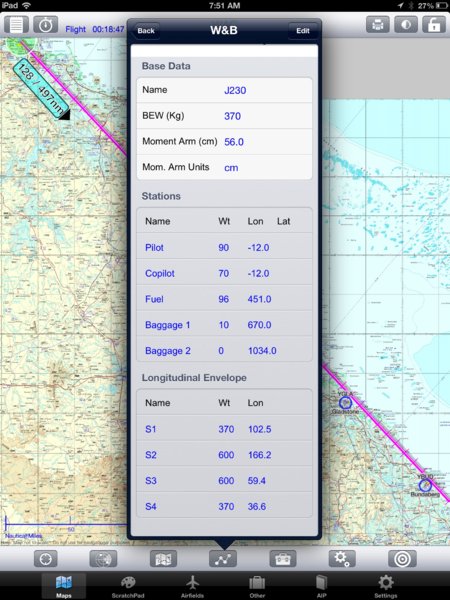Open the AIP tab
Viewport: 450px width, 600px height.
tap(321, 586)
